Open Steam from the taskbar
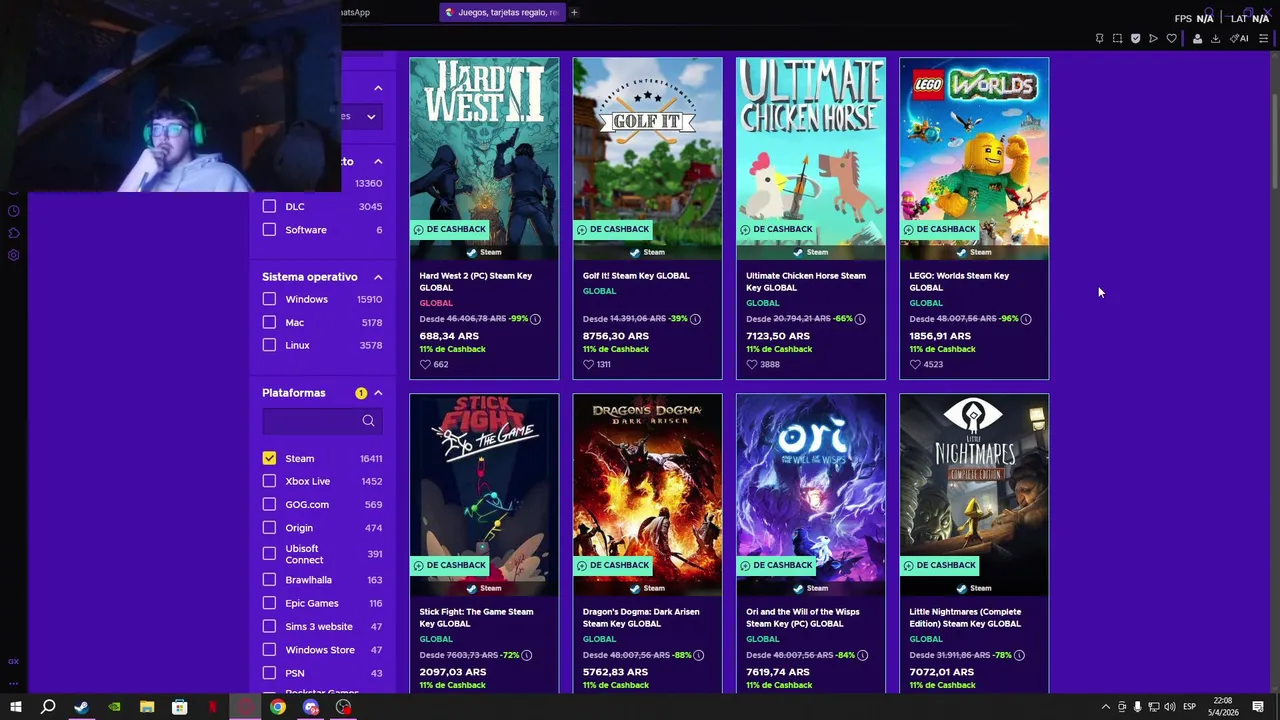 pos(81,707)
